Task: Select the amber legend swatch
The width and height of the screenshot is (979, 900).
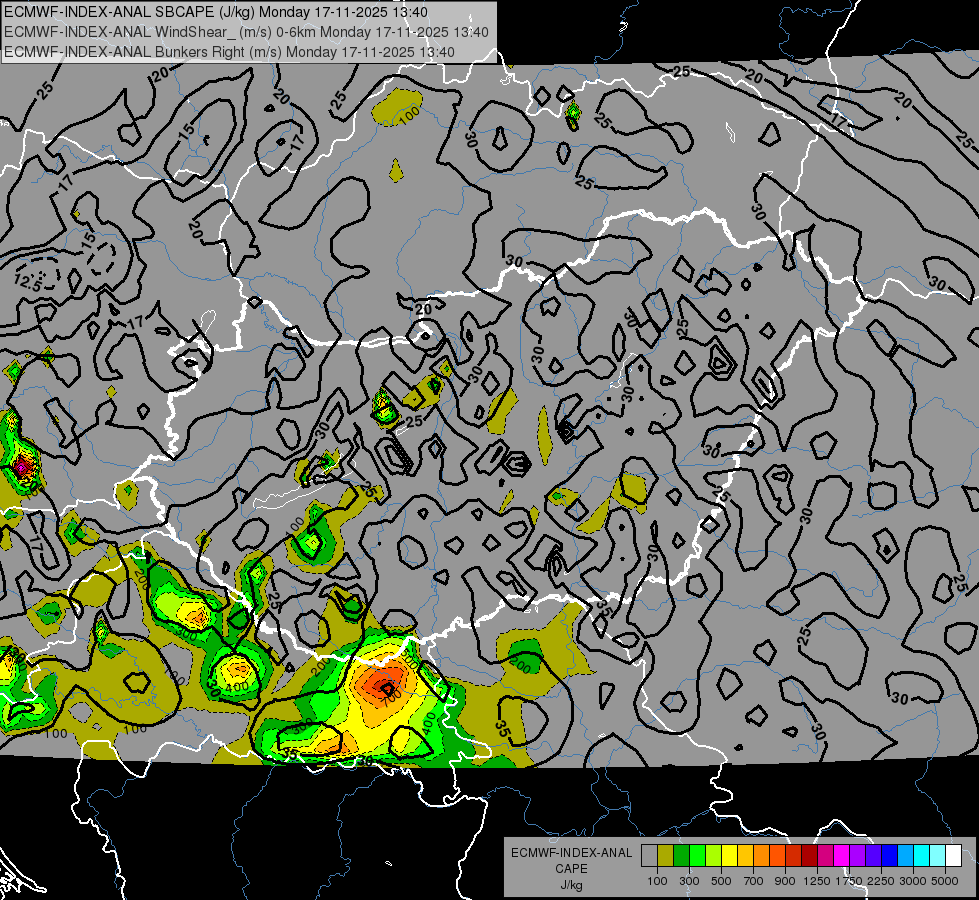Action: (x=746, y=855)
